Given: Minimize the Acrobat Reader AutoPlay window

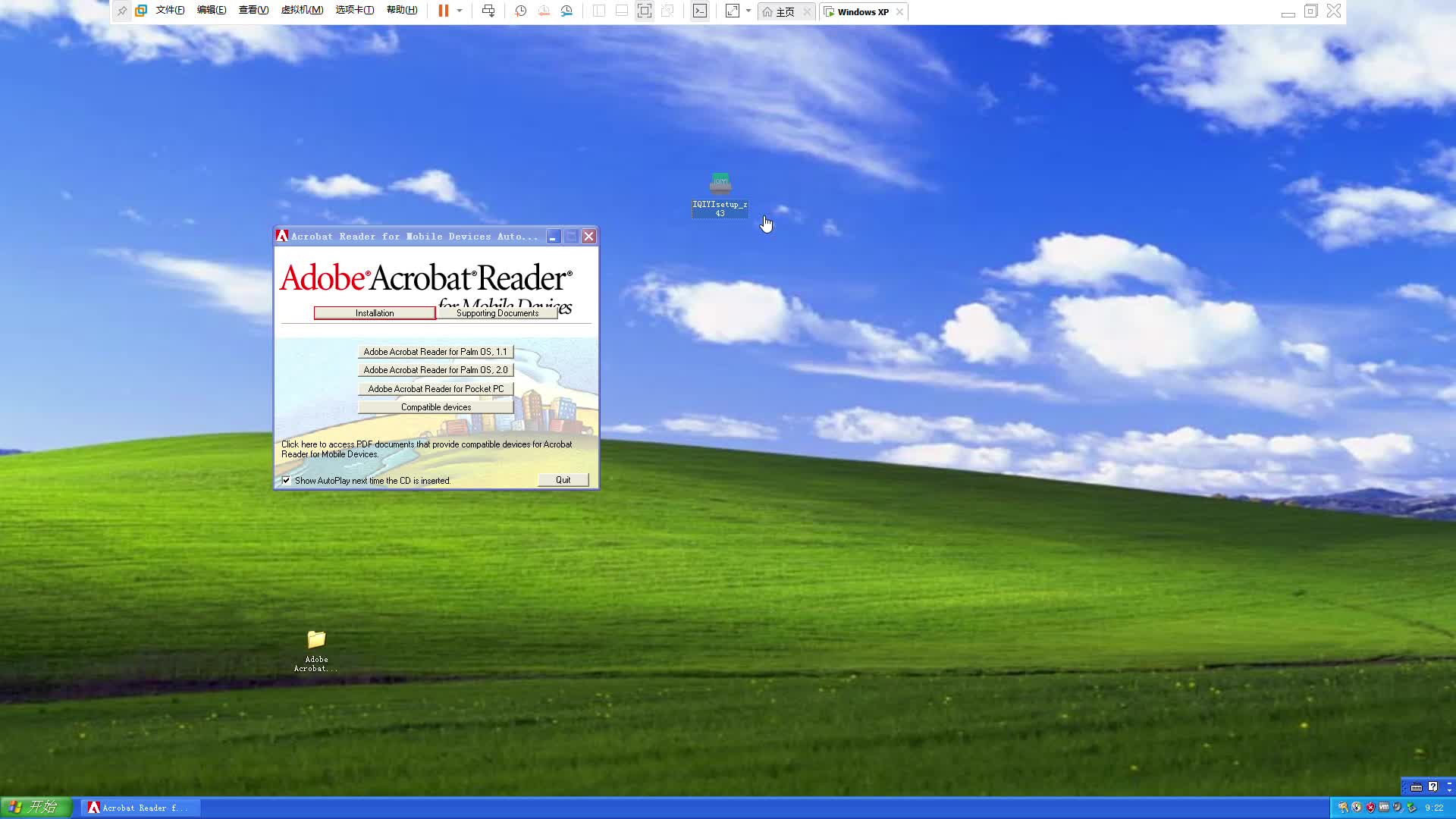Looking at the screenshot, I should point(554,237).
